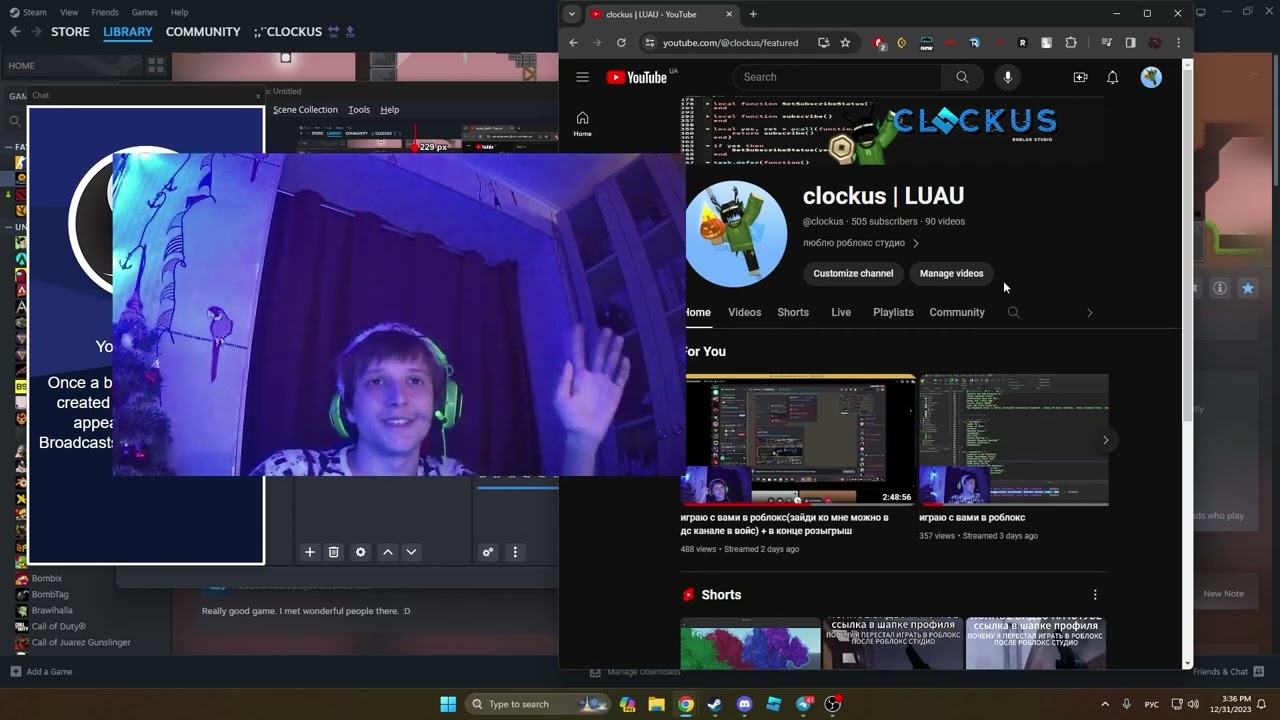Open File Explorer from the taskbar
The width and height of the screenshot is (1280, 720).
click(x=655, y=704)
